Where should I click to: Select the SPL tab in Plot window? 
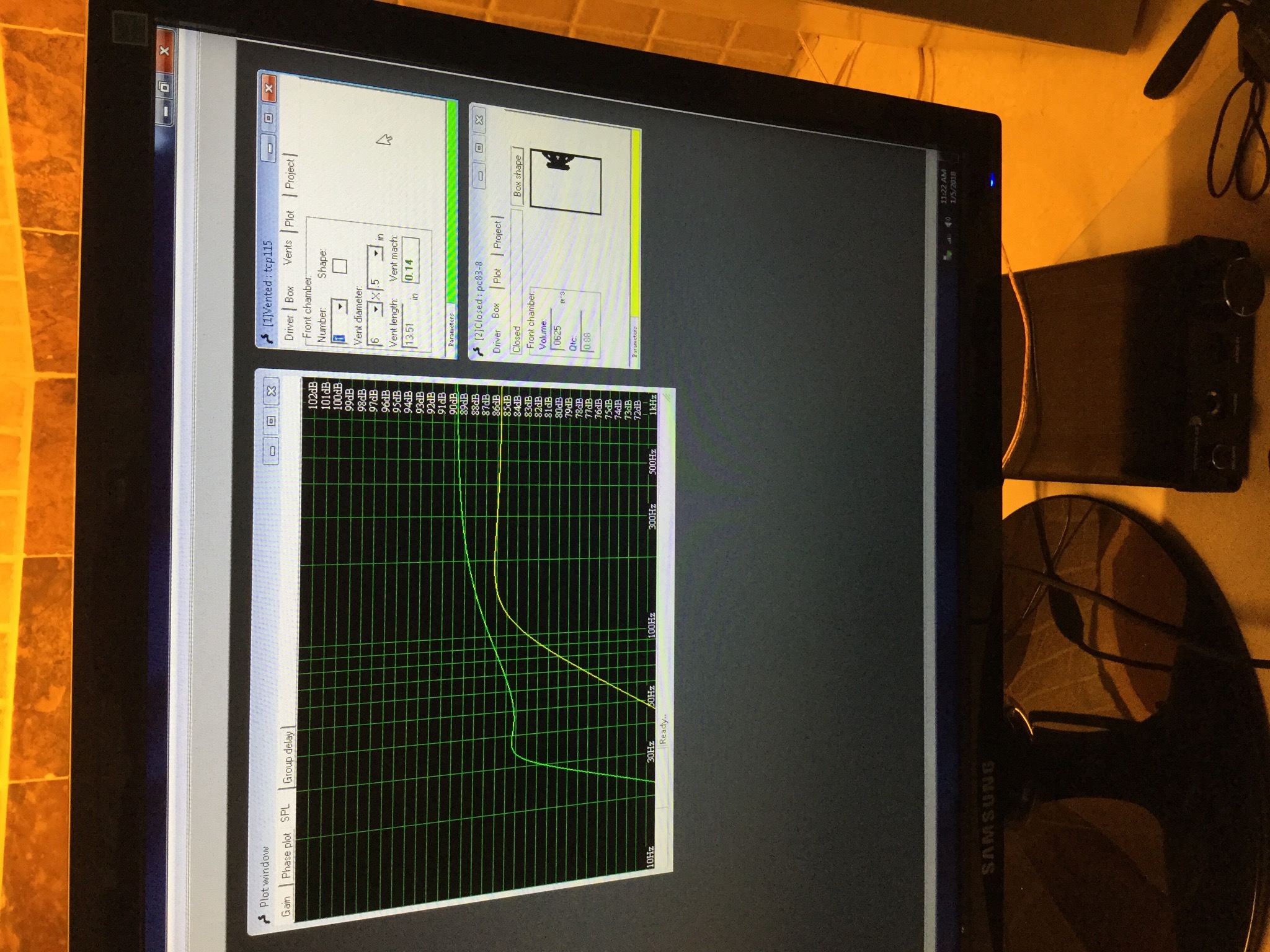pos(286,813)
